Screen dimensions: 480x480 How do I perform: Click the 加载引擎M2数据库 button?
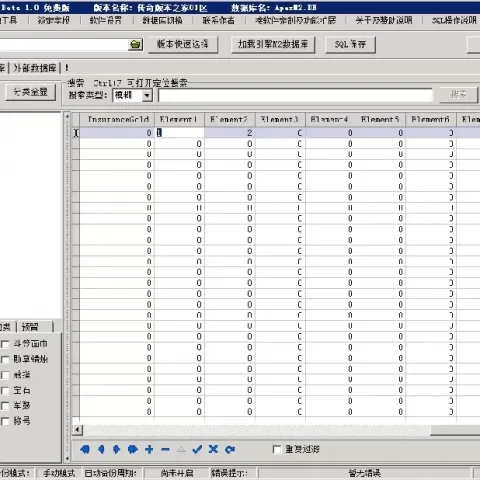[x=273, y=44]
